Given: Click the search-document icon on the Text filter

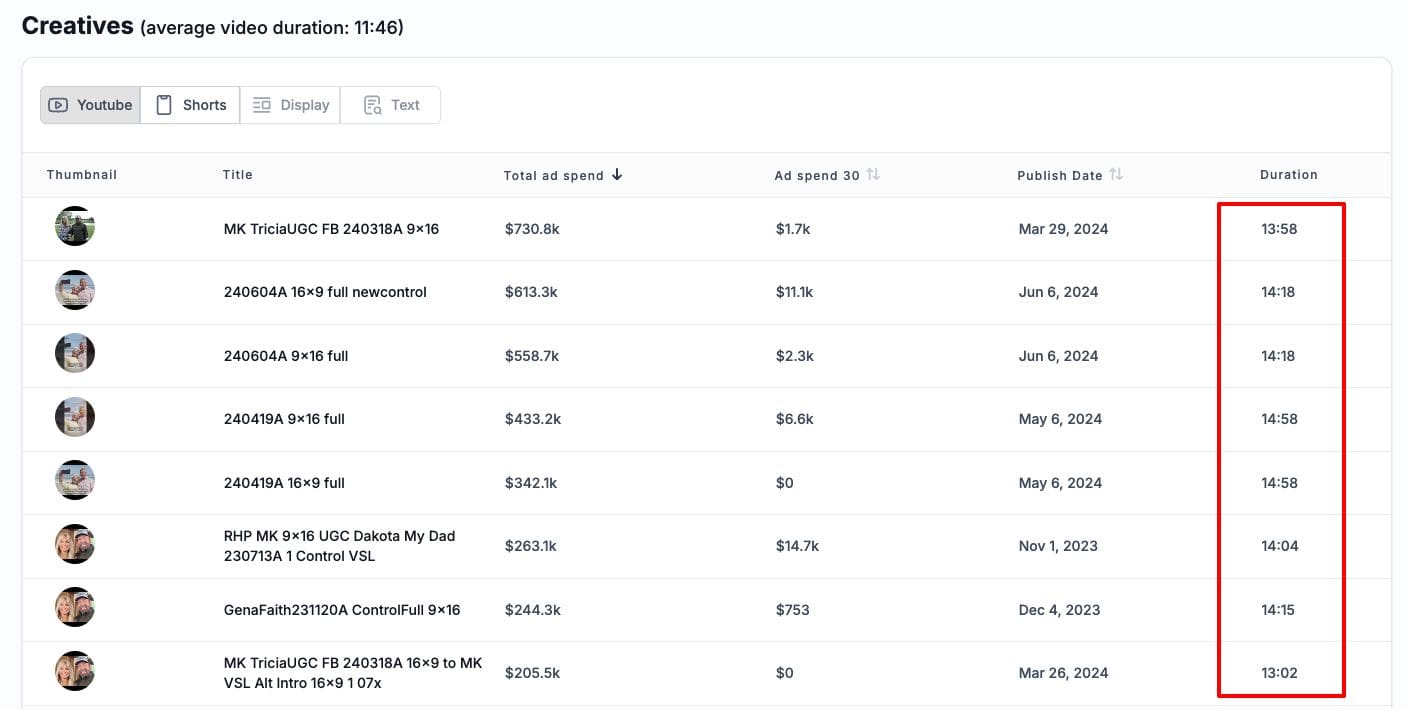Looking at the screenshot, I should point(373,104).
